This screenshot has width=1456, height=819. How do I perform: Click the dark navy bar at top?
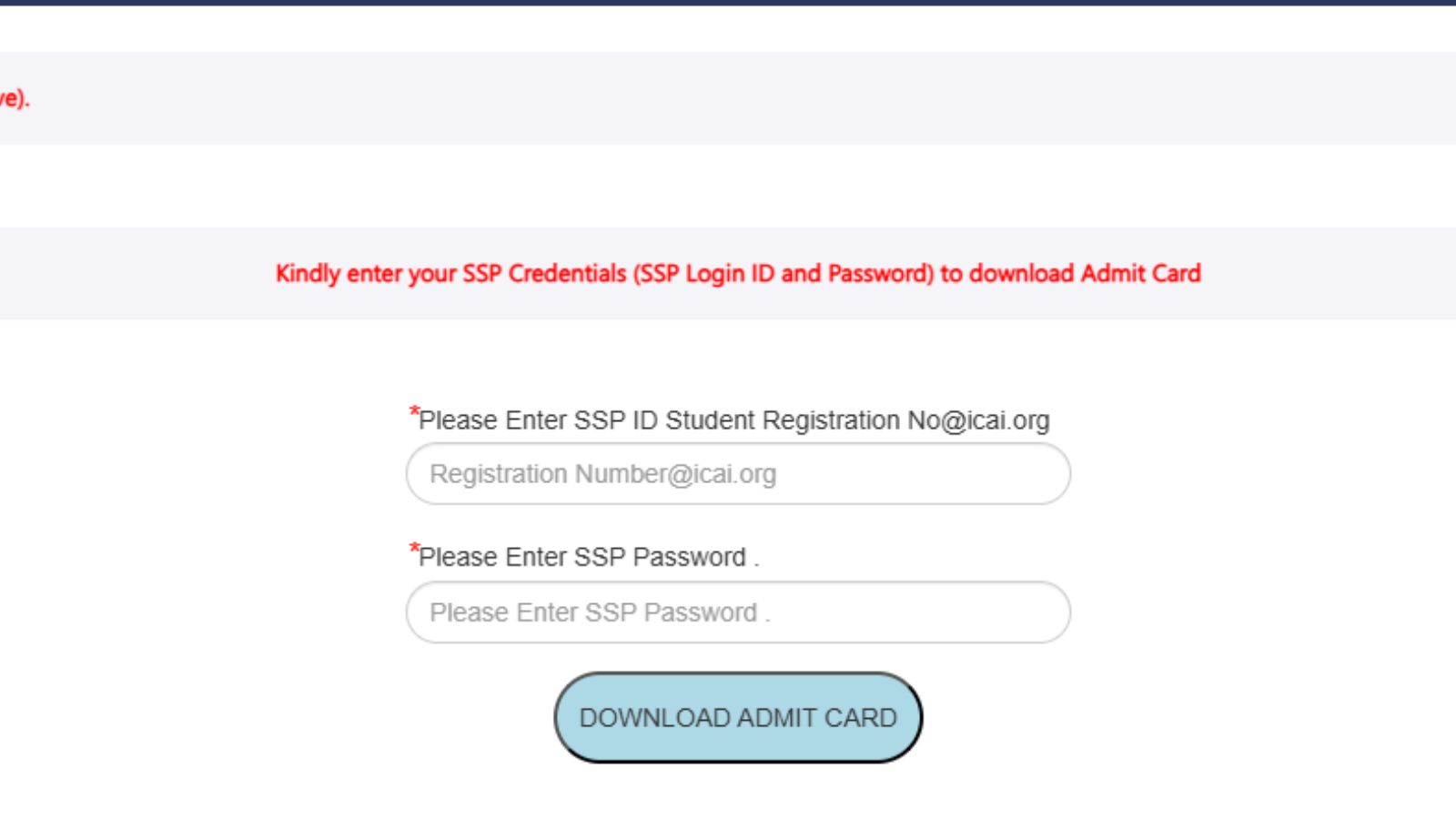coord(728,3)
